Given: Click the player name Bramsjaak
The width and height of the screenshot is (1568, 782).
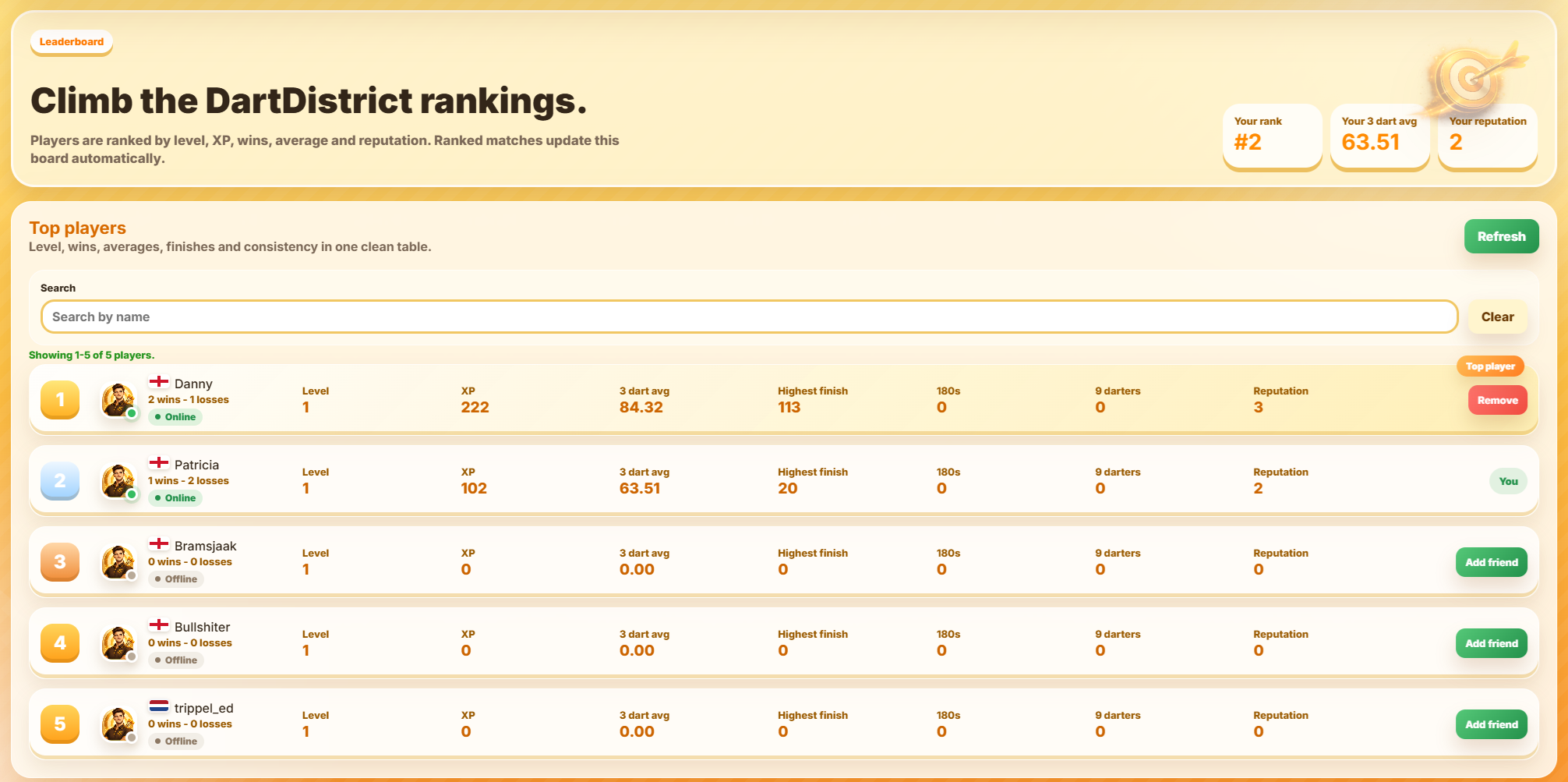Looking at the screenshot, I should coord(205,546).
